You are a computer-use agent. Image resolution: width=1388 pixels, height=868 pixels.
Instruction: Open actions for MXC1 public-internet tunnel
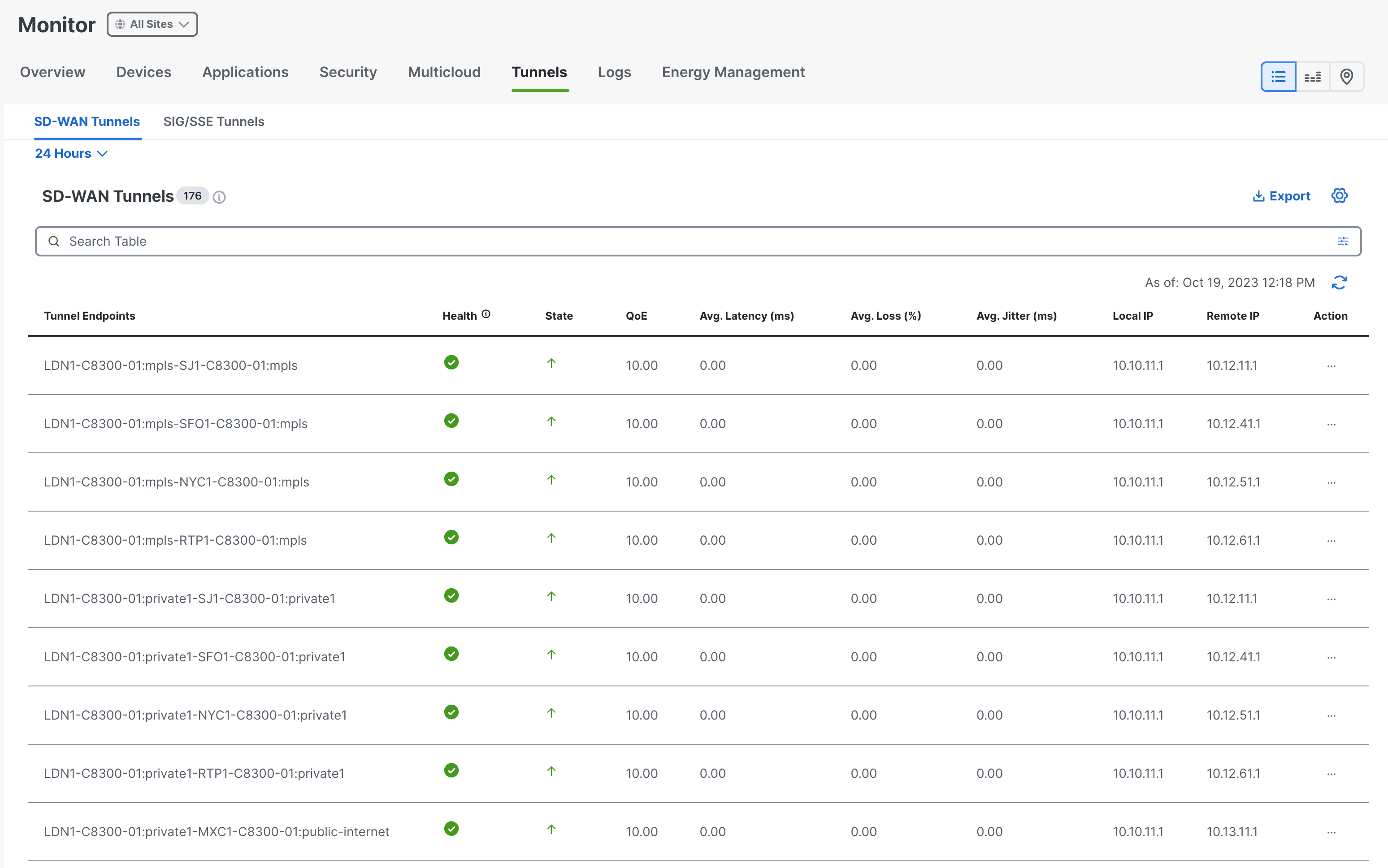pos(1331,832)
